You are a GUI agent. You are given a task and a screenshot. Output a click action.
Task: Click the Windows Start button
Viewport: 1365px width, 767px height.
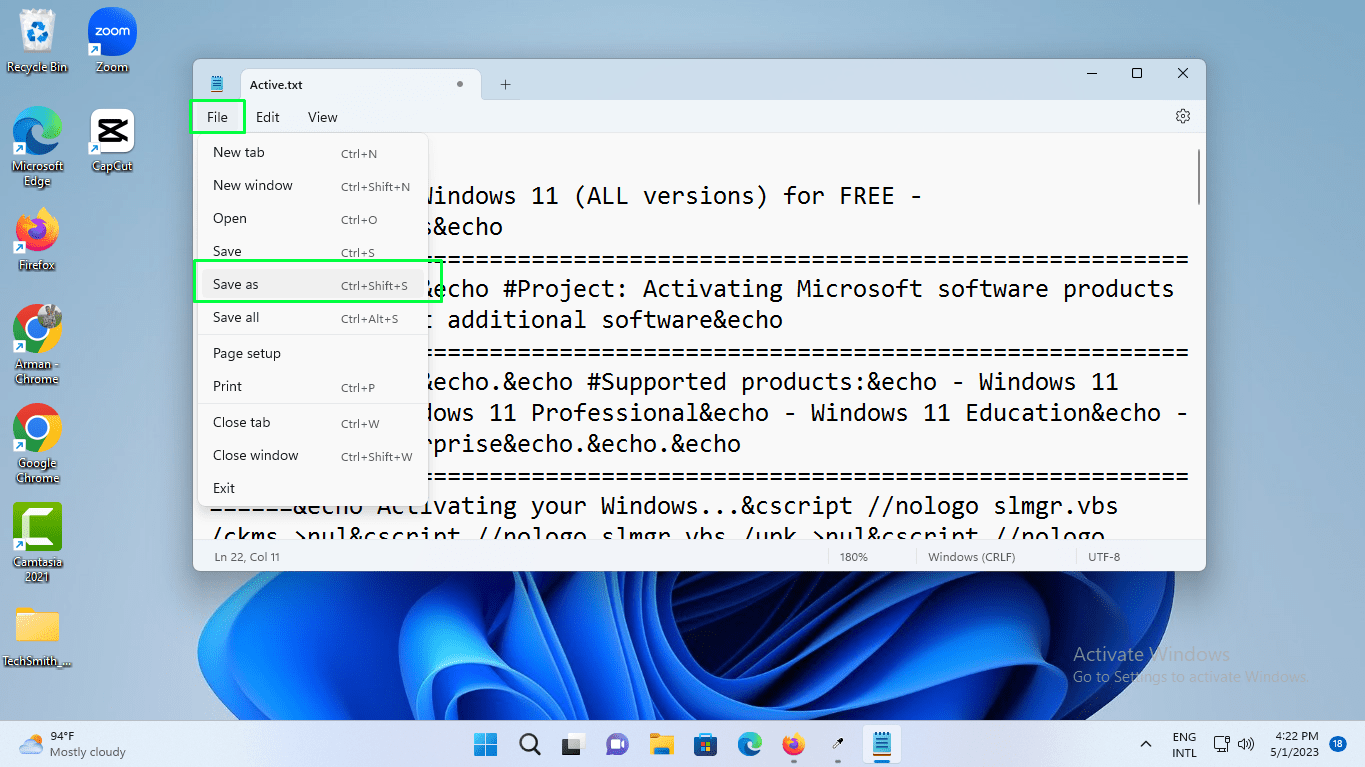[x=485, y=745]
